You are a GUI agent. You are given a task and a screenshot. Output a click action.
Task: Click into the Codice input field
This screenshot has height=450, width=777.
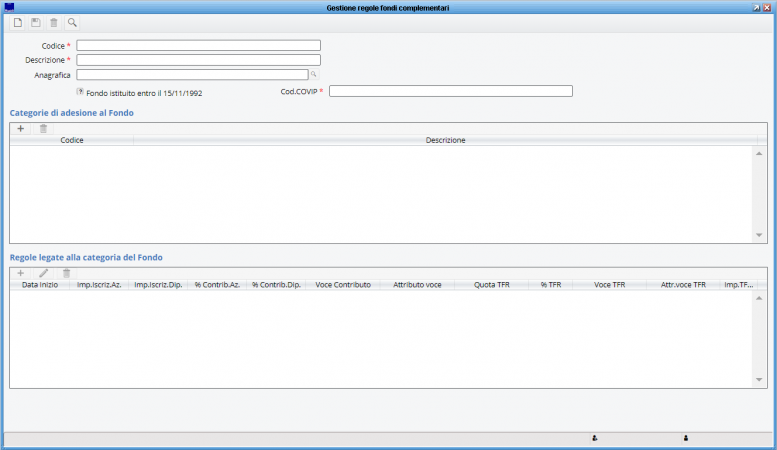pyautogui.click(x=198, y=46)
